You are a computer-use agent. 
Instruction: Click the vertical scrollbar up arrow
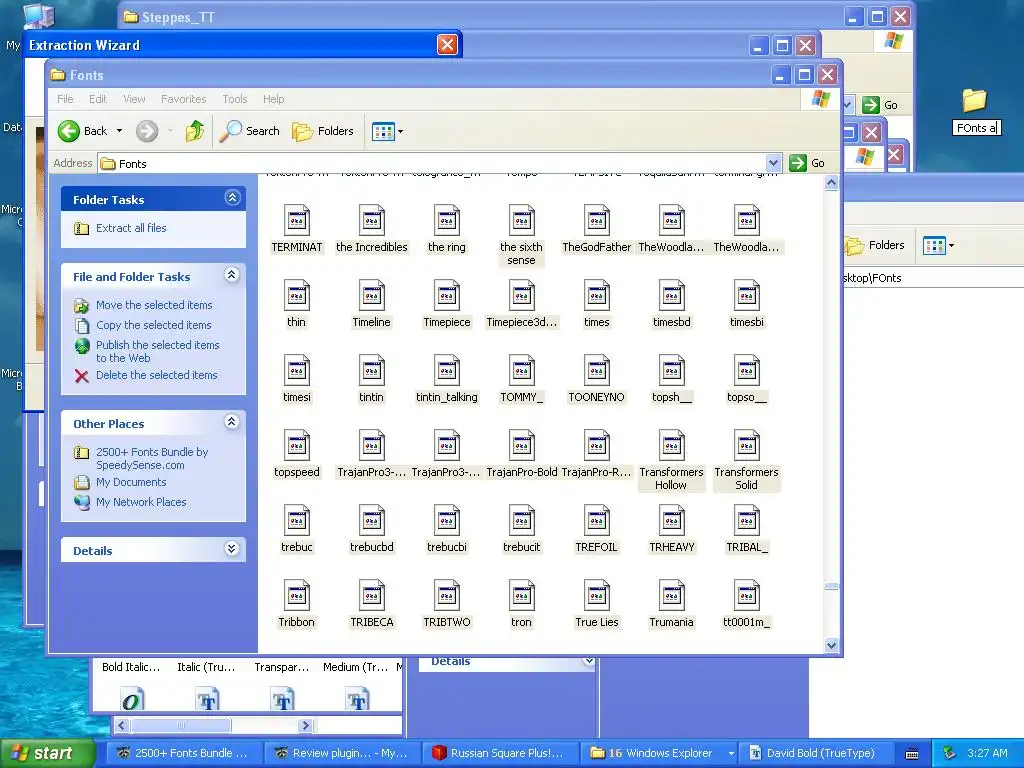831,184
